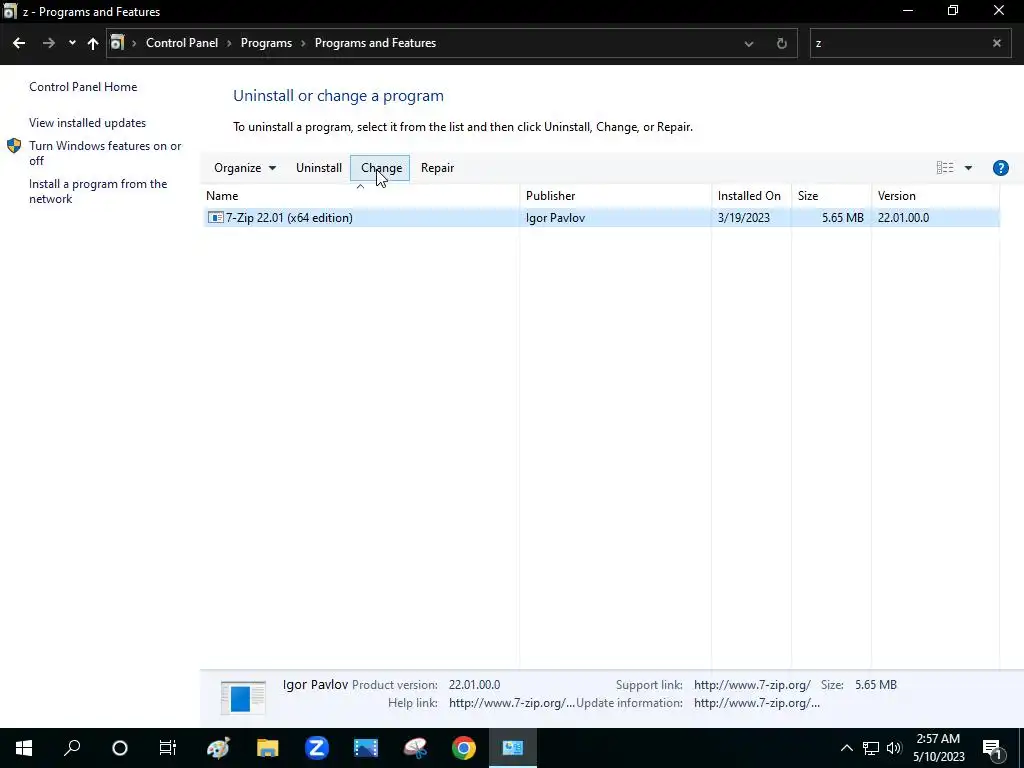Open the video editor icon on taskbar

[x=366, y=748]
